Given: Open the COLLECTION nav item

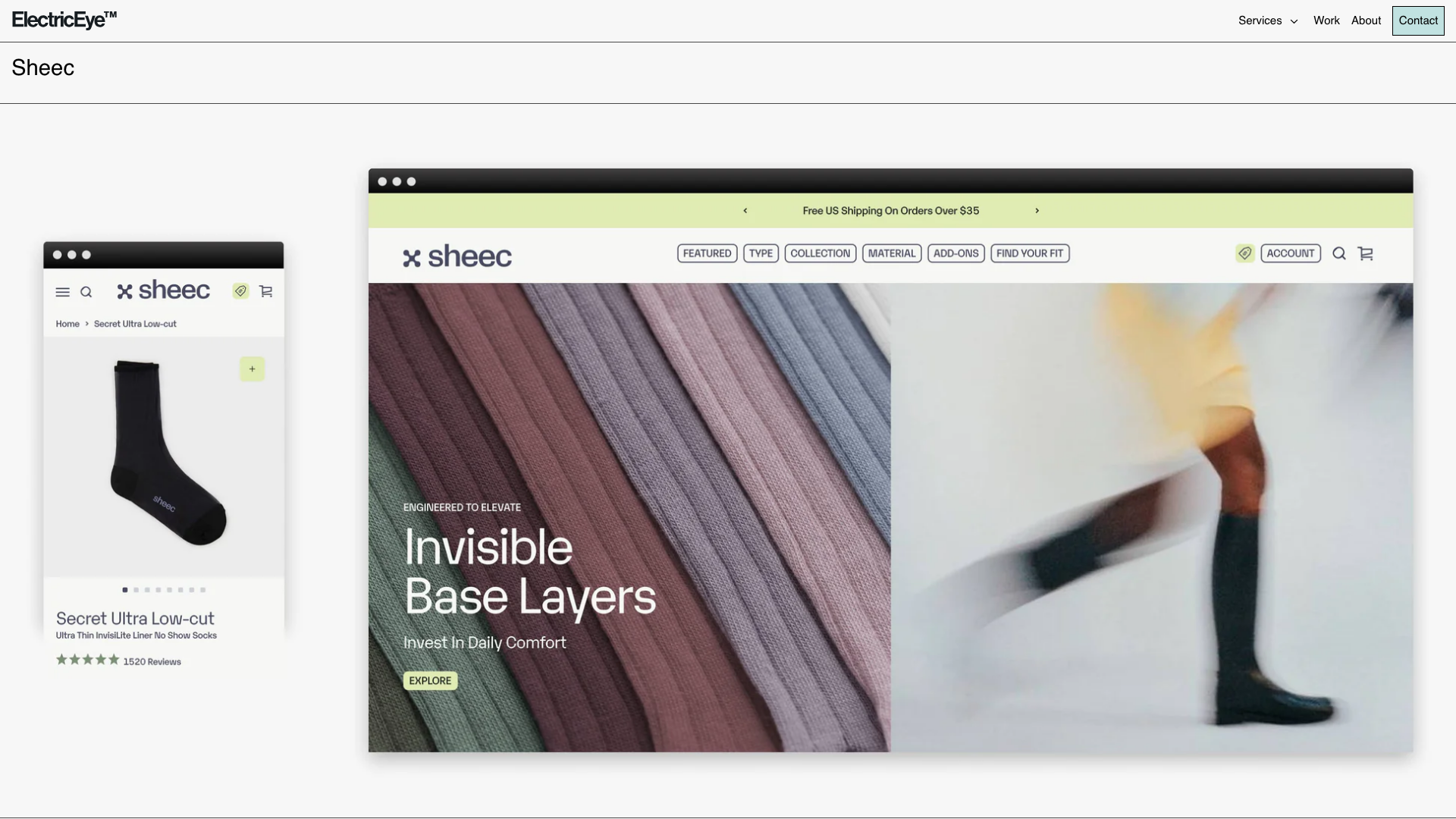Looking at the screenshot, I should pyautogui.click(x=821, y=253).
